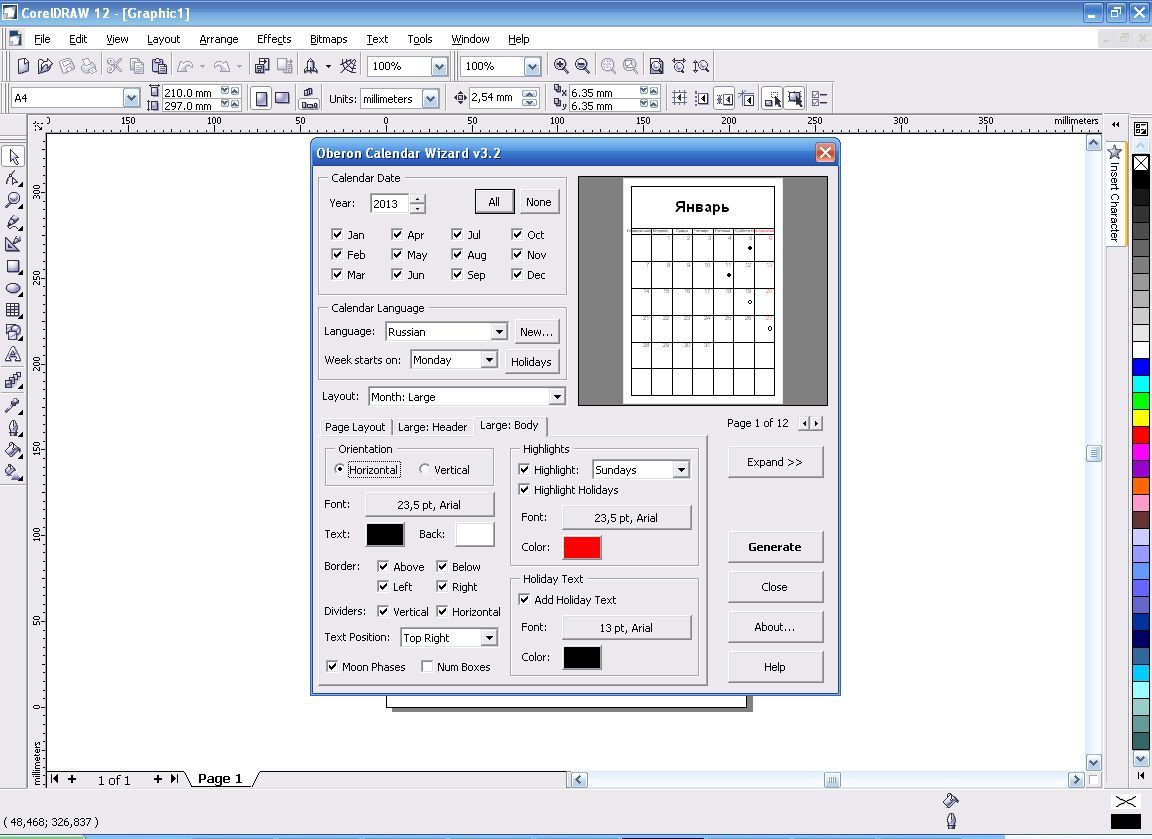Select the Zoom tool in toolbox

(x=13, y=200)
